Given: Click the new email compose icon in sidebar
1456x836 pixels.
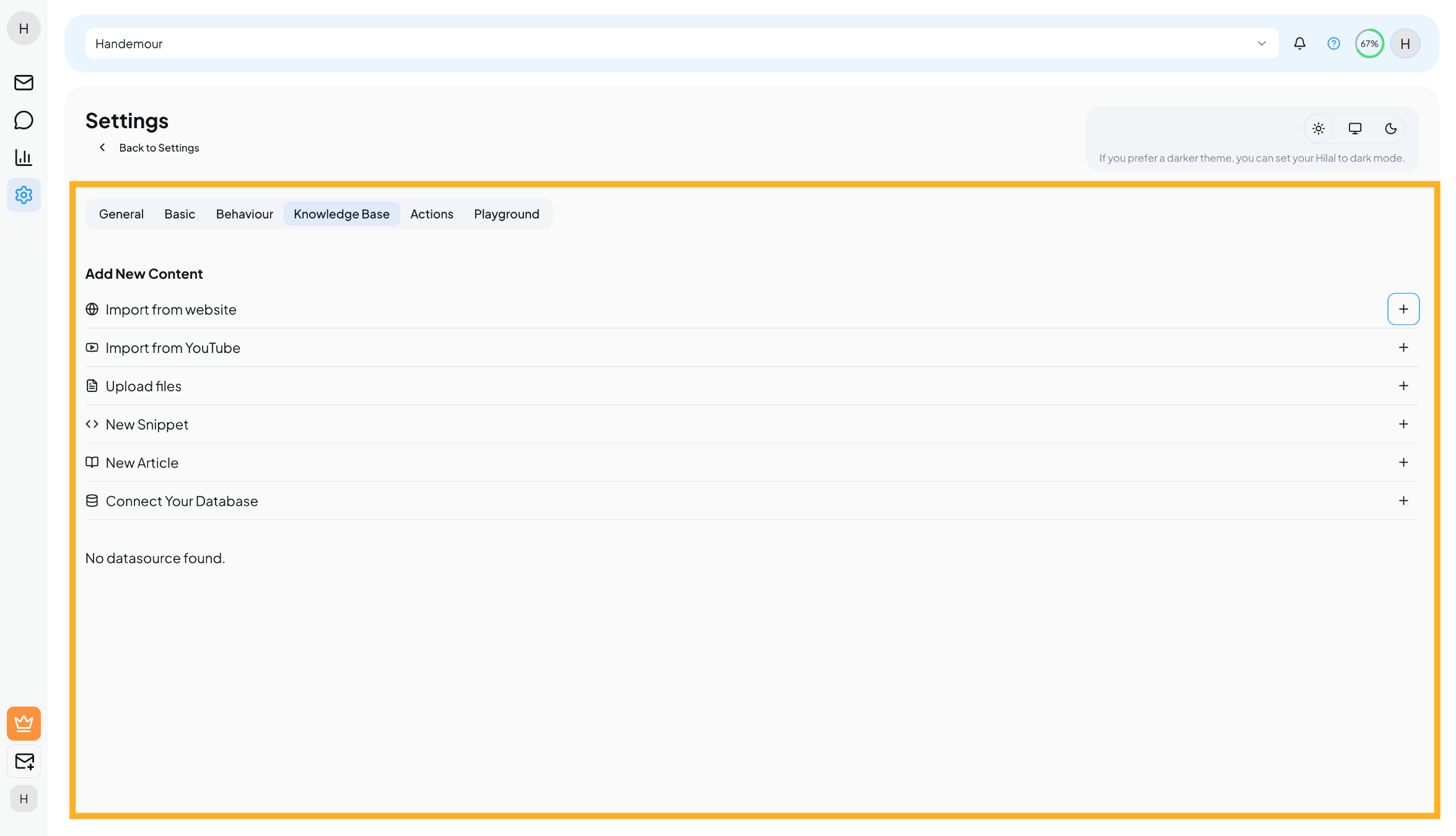Looking at the screenshot, I should 24,761.
